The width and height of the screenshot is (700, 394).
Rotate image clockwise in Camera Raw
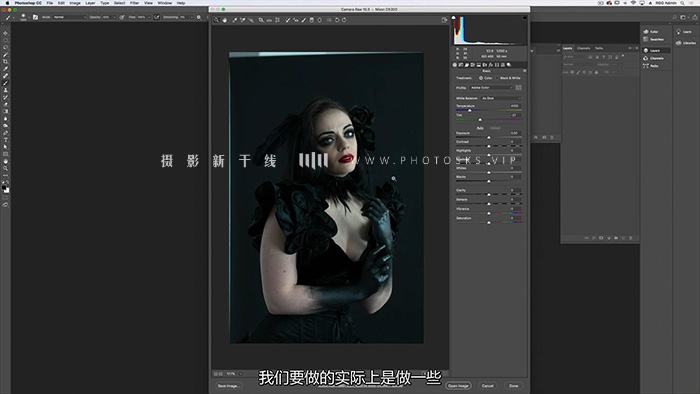[x=344, y=20]
